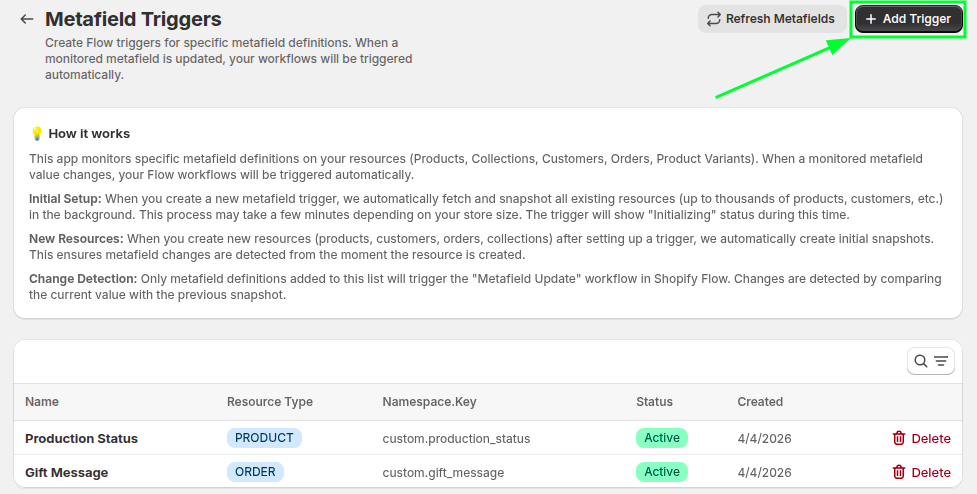Open the Gift Message trigger row
Image resolution: width=977 pixels, height=494 pixels.
click(66, 473)
